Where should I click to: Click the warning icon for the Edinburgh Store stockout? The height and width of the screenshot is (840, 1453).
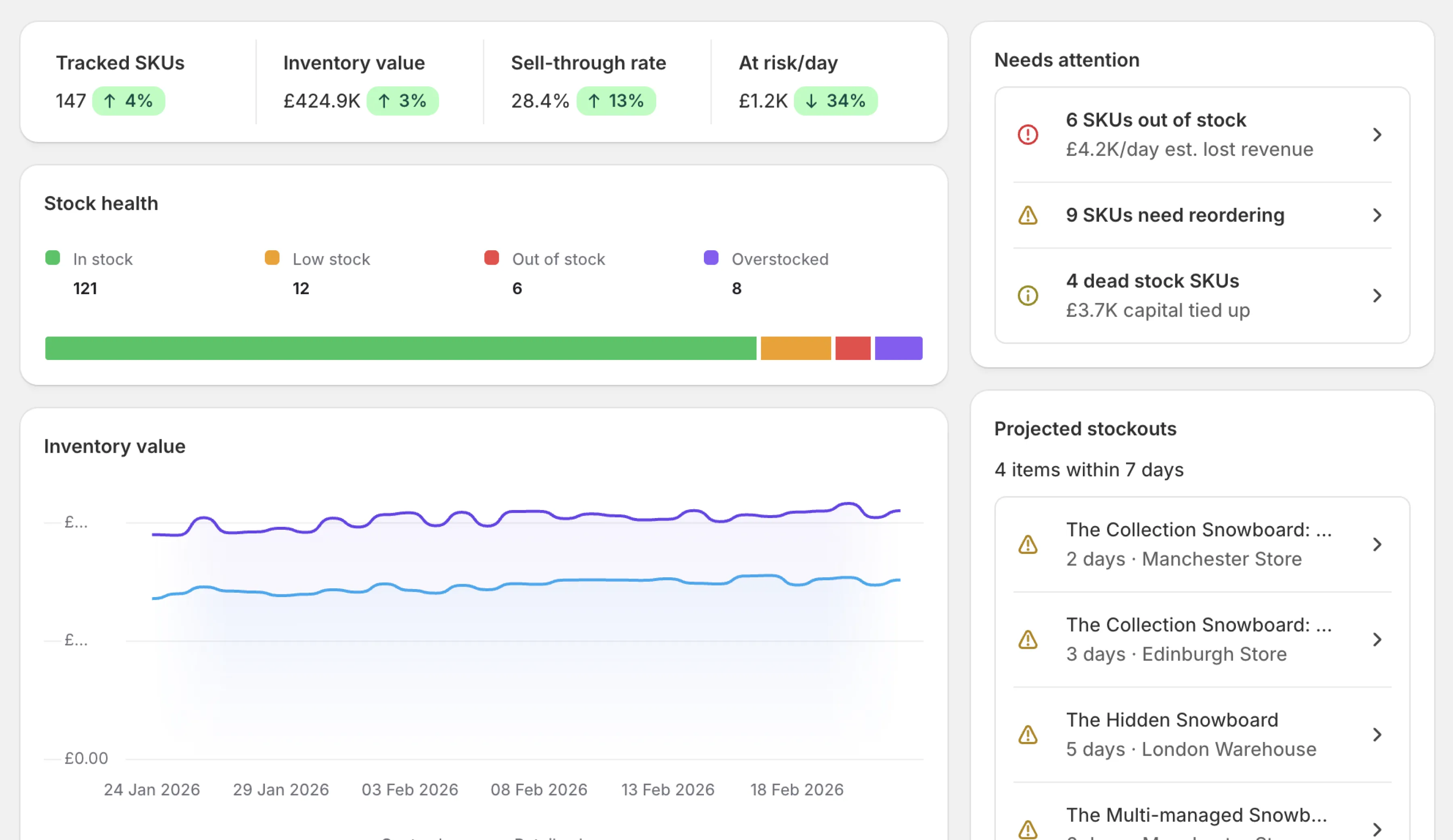1029,639
